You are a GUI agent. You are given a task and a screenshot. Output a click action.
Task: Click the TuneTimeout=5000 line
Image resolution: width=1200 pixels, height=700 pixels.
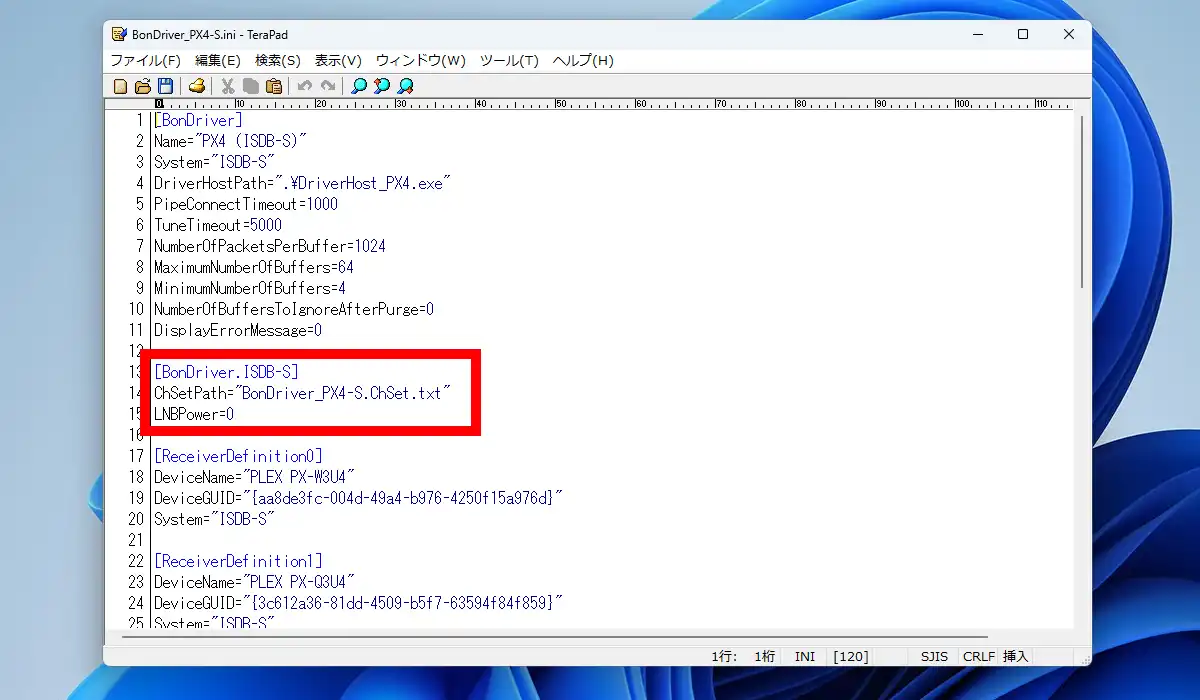coord(218,225)
